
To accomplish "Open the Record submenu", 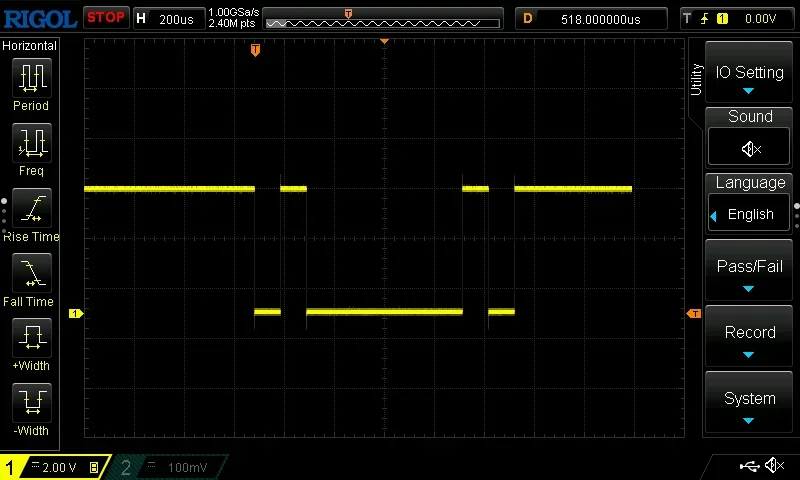I will click(x=749, y=336).
